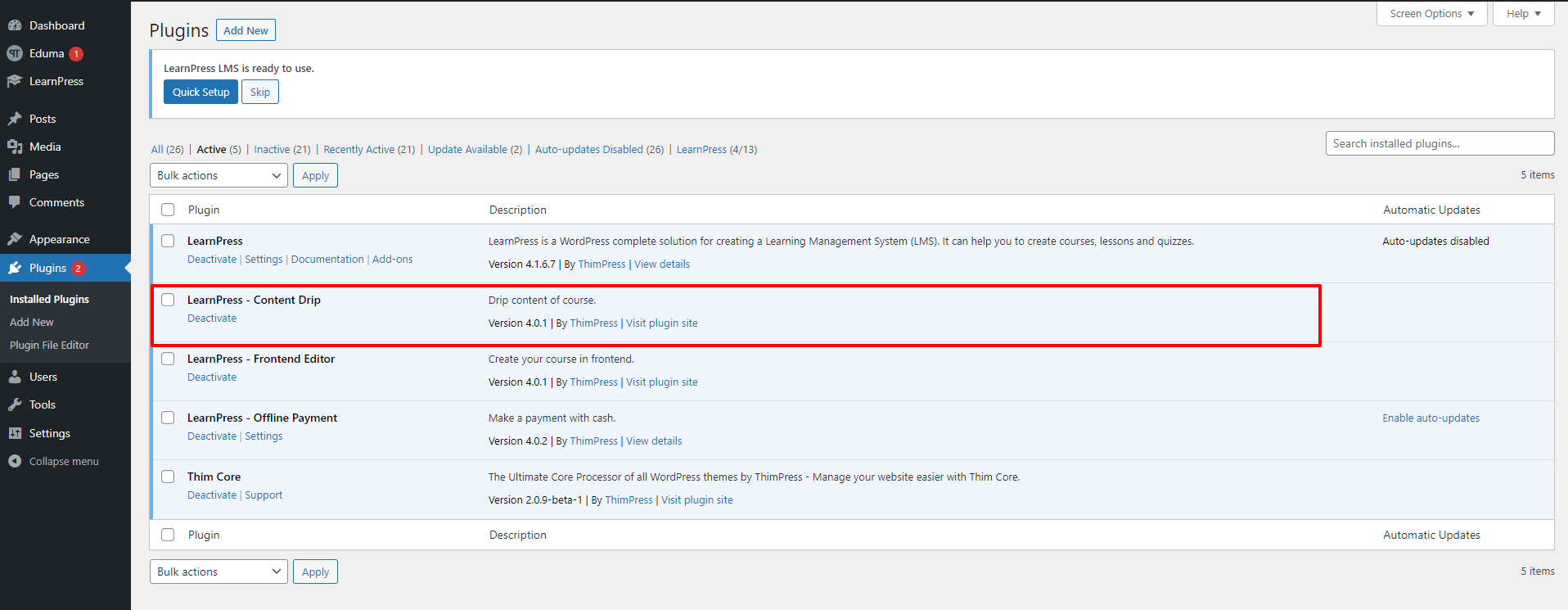Open LearnPress Documentation link

click(x=327, y=260)
